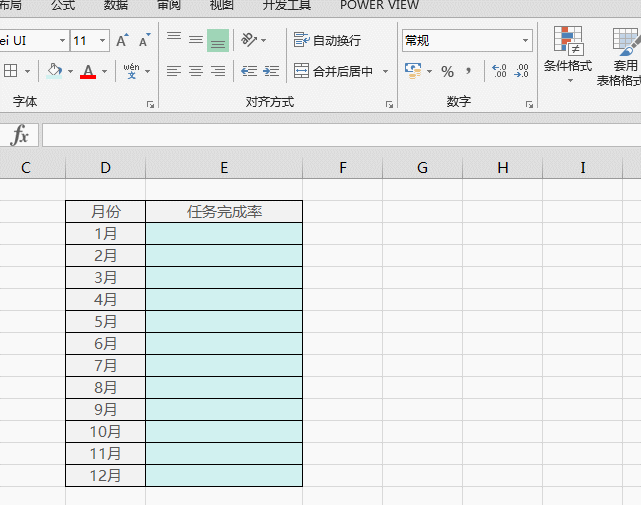Click the increase decimal places icon
This screenshot has height=505, width=641.
tap(499, 72)
